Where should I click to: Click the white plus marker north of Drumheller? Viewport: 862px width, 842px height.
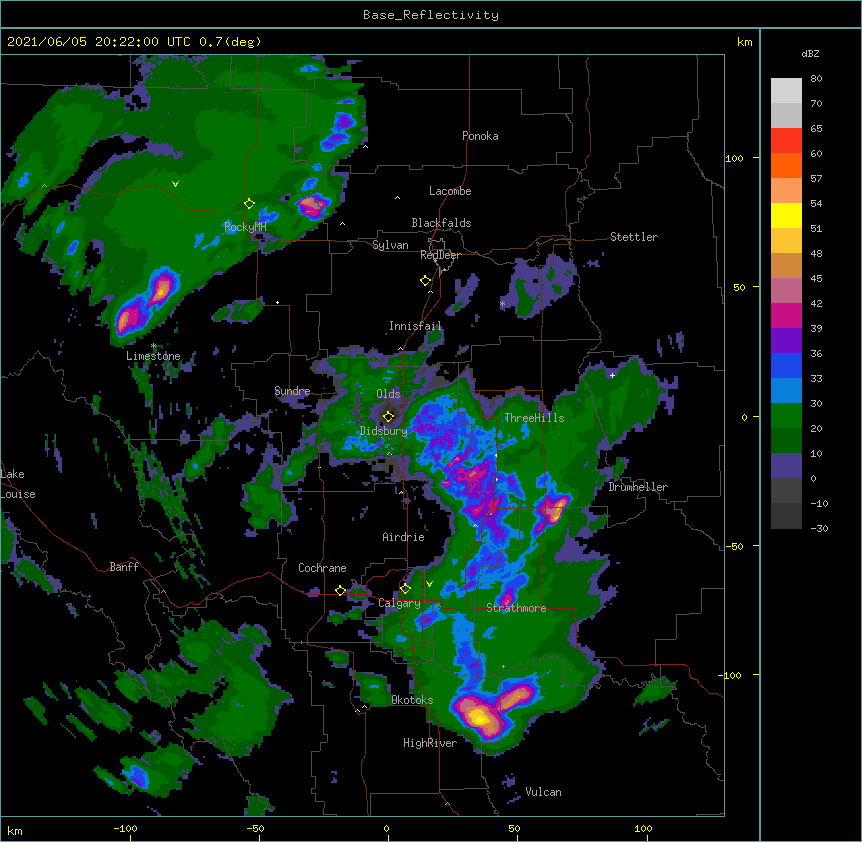tap(612, 375)
